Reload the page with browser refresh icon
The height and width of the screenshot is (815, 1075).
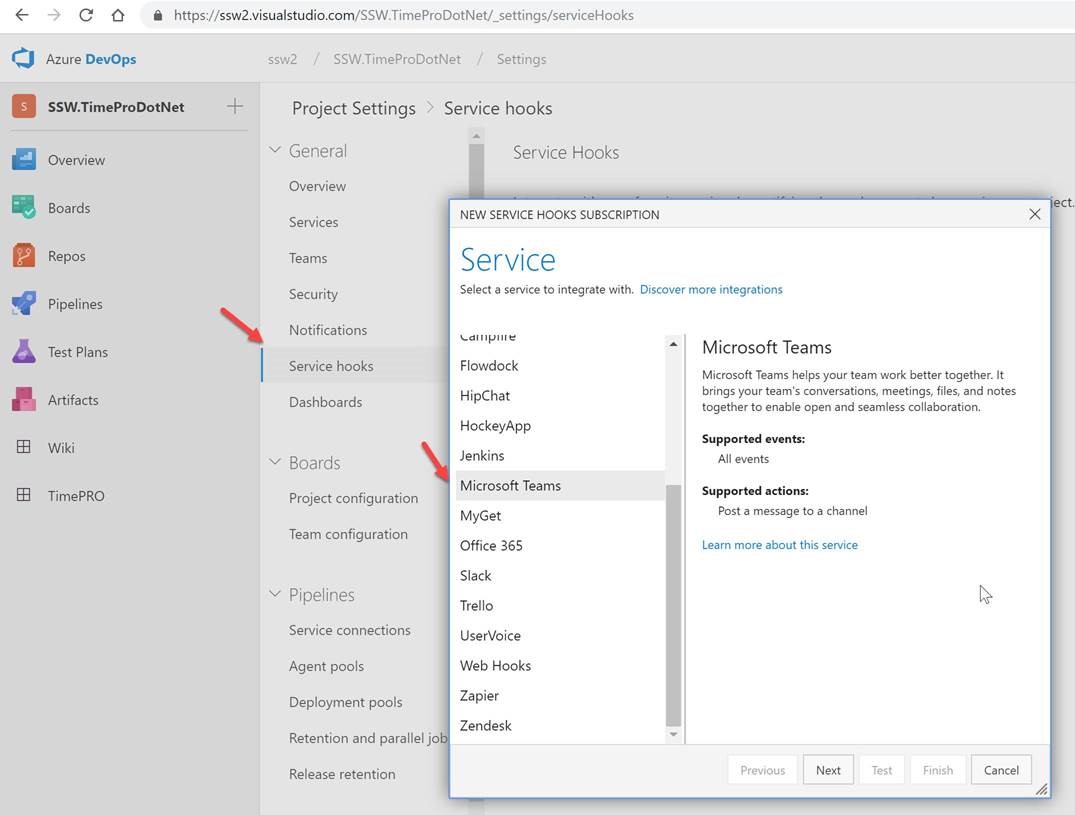[86, 15]
